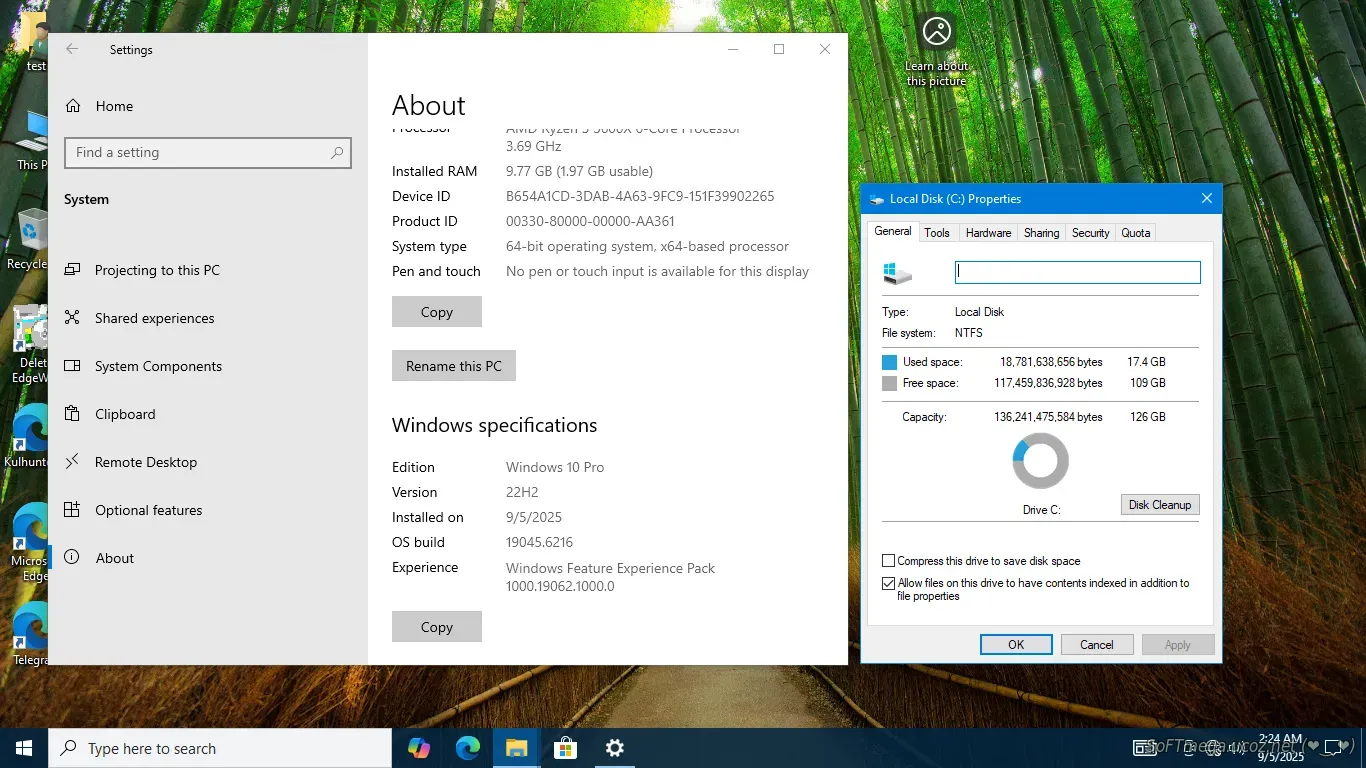Enable Compress this drive checkbox
This screenshot has width=1366, height=768.
click(x=889, y=561)
